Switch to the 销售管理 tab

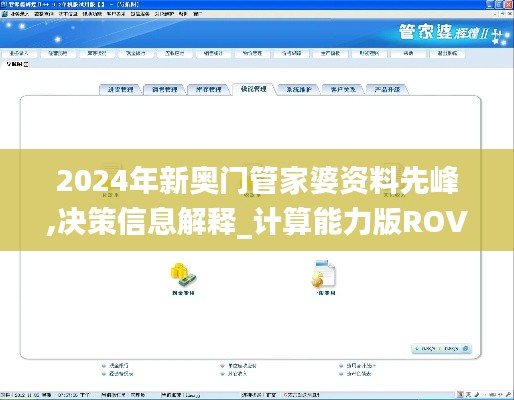pos(165,89)
